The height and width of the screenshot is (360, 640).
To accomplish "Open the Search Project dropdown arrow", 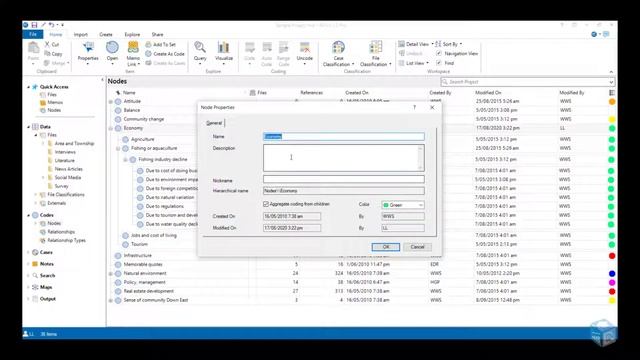I will pyautogui.click(x=611, y=82).
